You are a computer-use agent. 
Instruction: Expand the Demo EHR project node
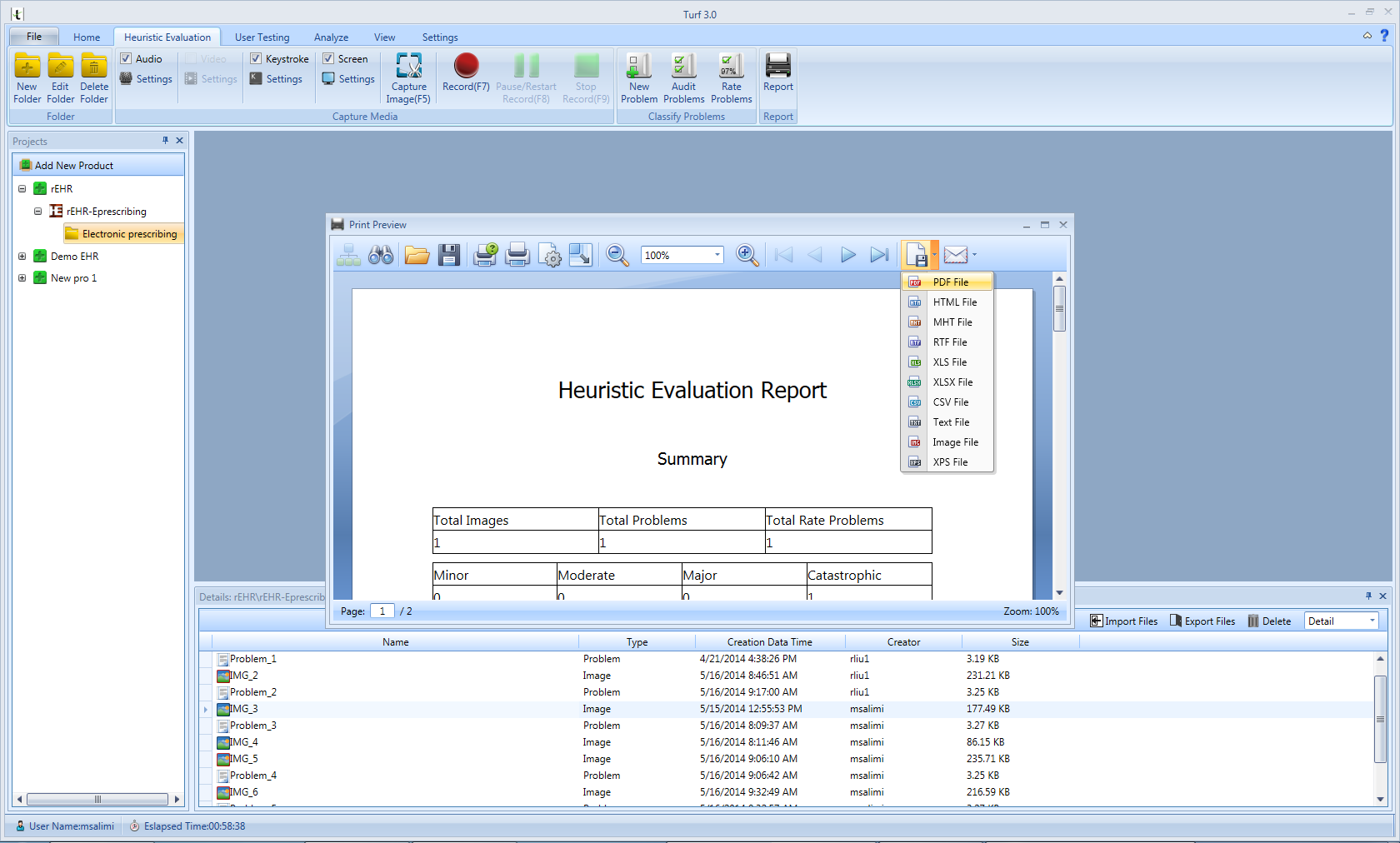coord(22,256)
